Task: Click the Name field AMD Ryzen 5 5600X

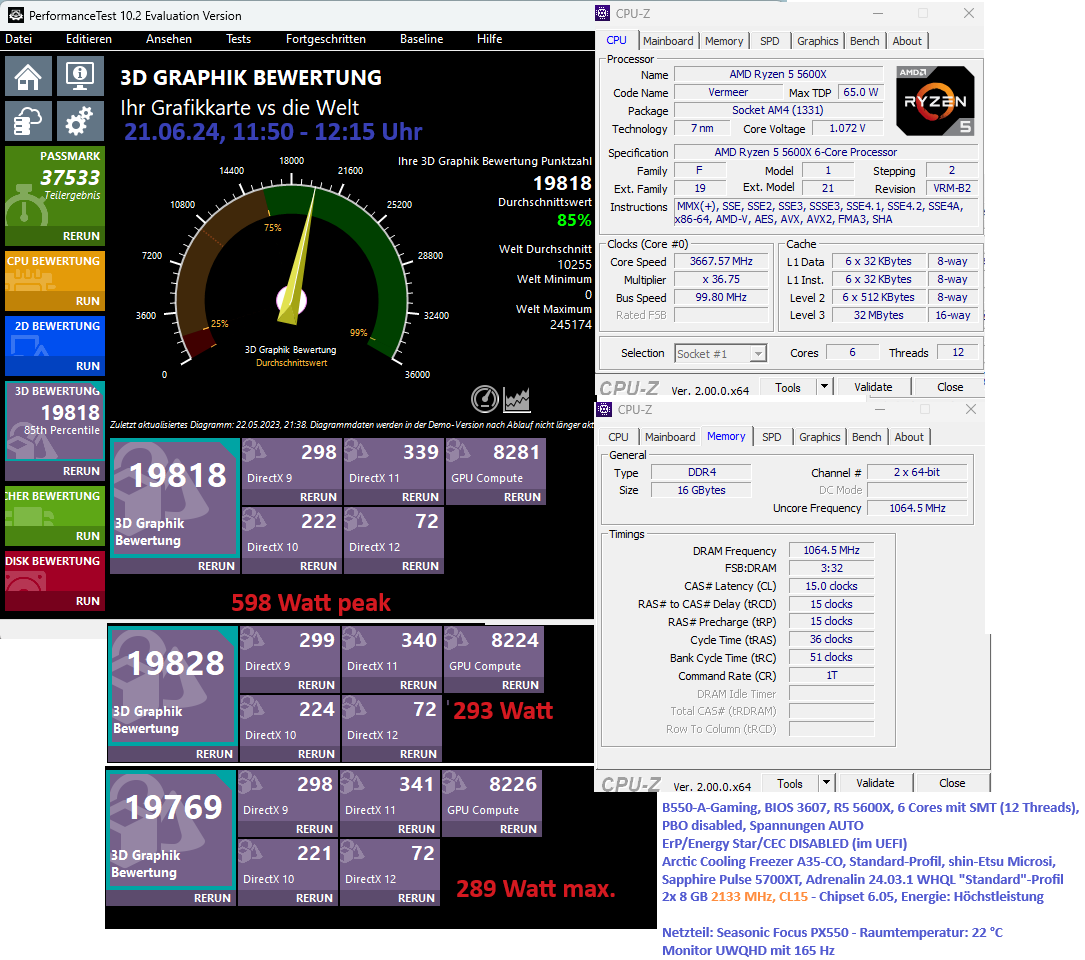Action: (778, 74)
